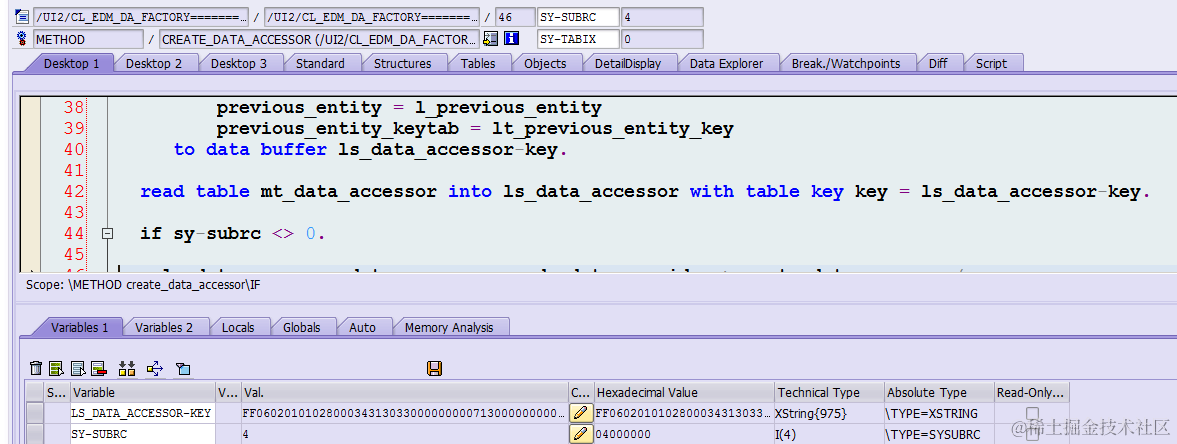The width and height of the screenshot is (1177, 444).
Task: Open the Tables tab
Action: coord(478,63)
